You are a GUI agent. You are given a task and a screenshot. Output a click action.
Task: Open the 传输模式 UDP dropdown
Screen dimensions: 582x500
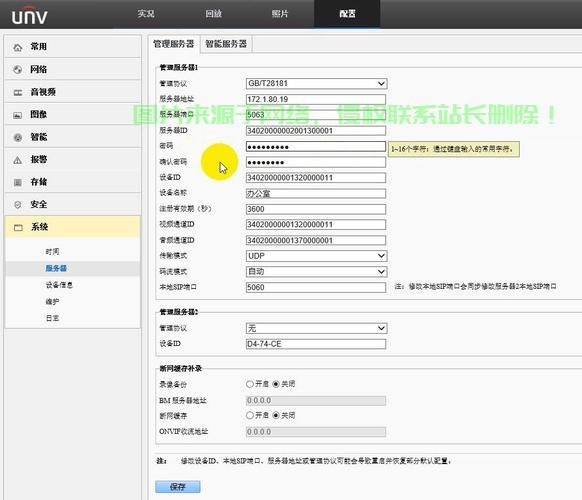pos(316,256)
